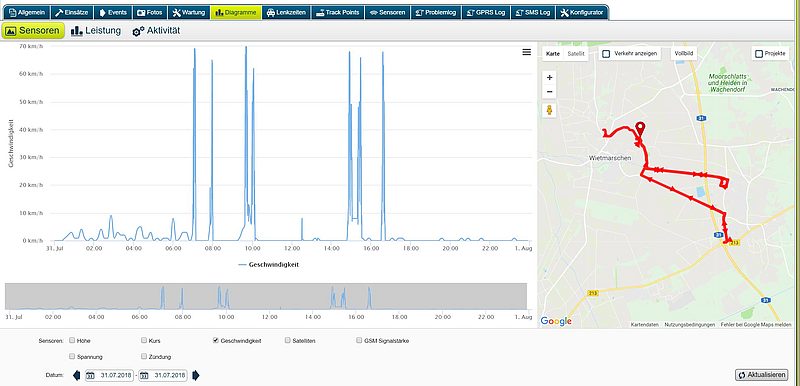This screenshot has height=386, width=800.
Task: Go to previous date with left arrow
Action: [77, 376]
